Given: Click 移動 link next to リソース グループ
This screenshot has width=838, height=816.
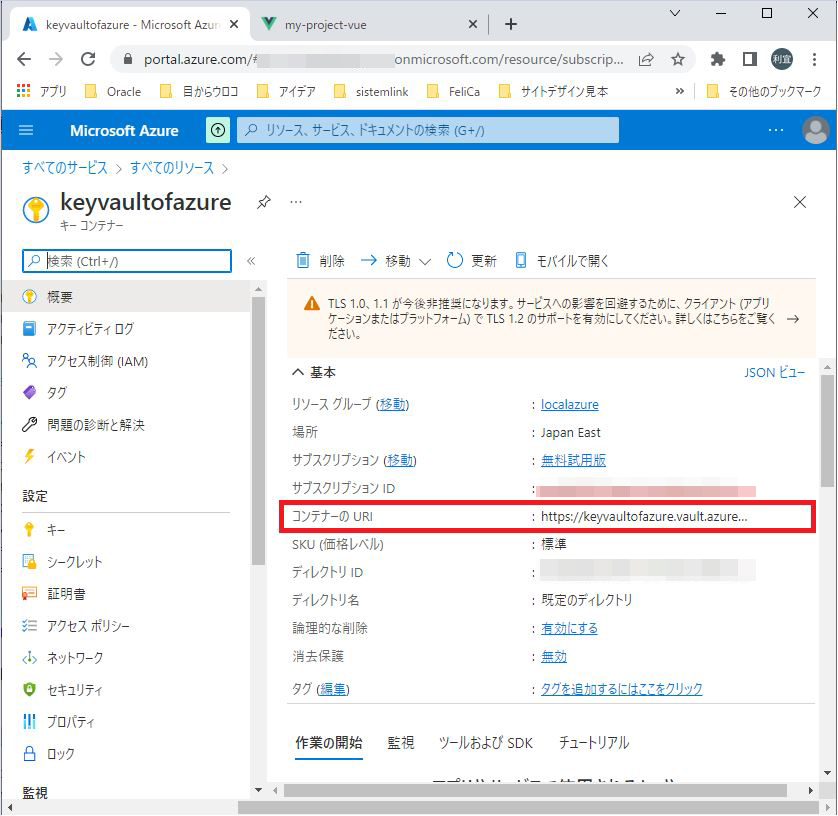Looking at the screenshot, I should (x=393, y=405).
